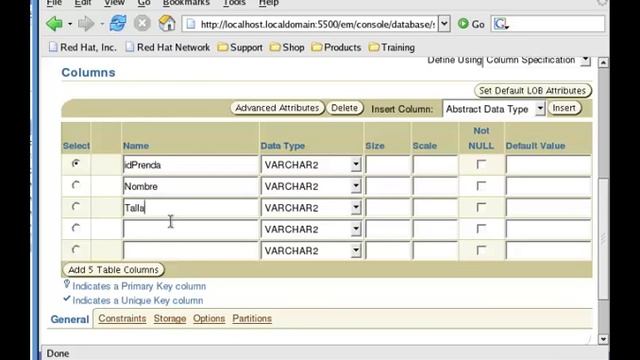Open the Training bookmarks folder
Image resolution: width=640 pixels, height=360 pixels.
[391, 47]
